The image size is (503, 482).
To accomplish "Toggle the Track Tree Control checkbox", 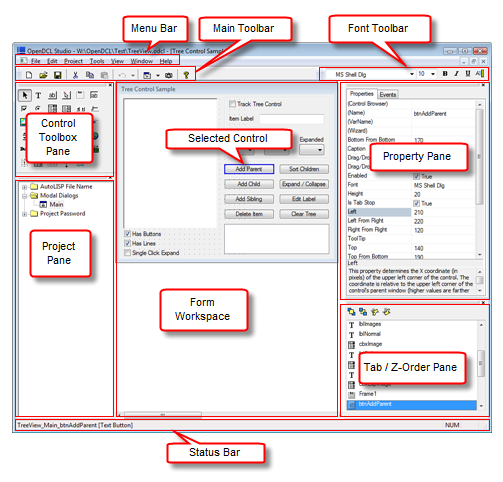I will click(232, 104).
